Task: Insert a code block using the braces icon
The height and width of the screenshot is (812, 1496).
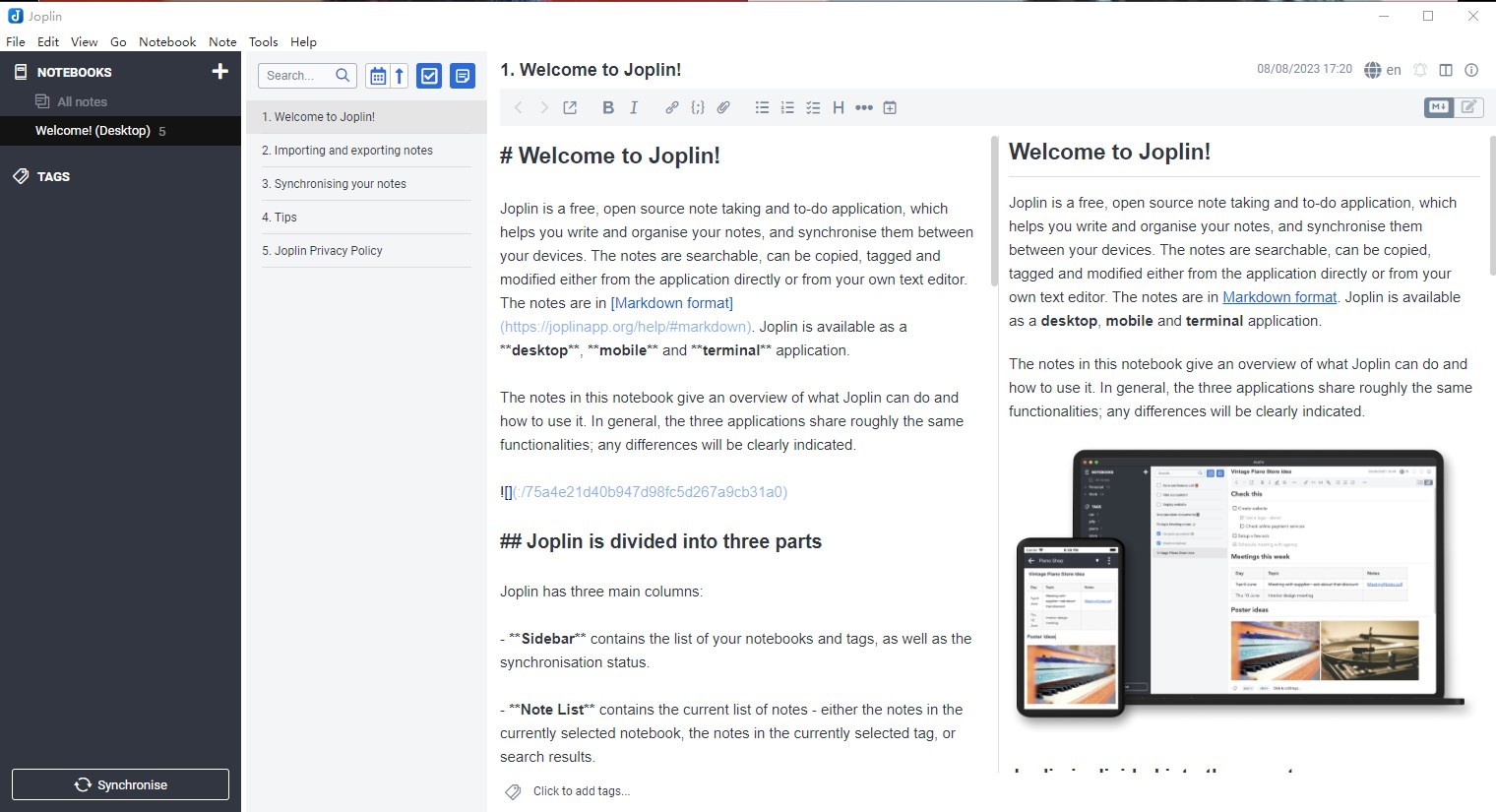Action: point(698,108)
